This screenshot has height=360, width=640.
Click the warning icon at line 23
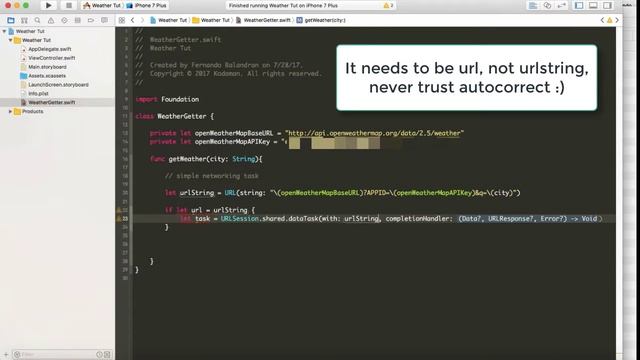click(x=120, y=218)
